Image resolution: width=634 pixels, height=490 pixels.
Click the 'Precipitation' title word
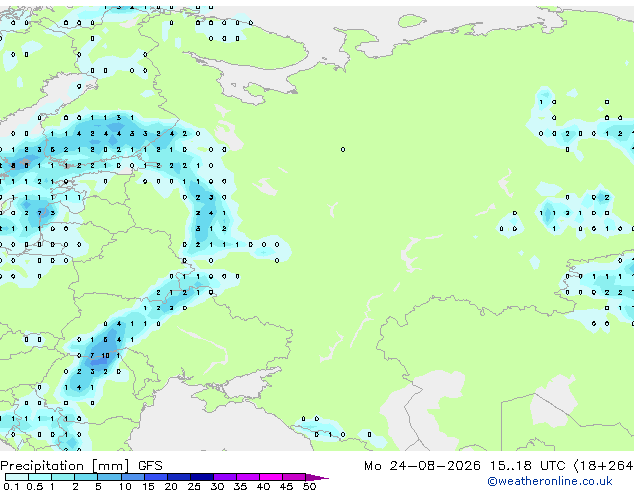pos(42,466)
